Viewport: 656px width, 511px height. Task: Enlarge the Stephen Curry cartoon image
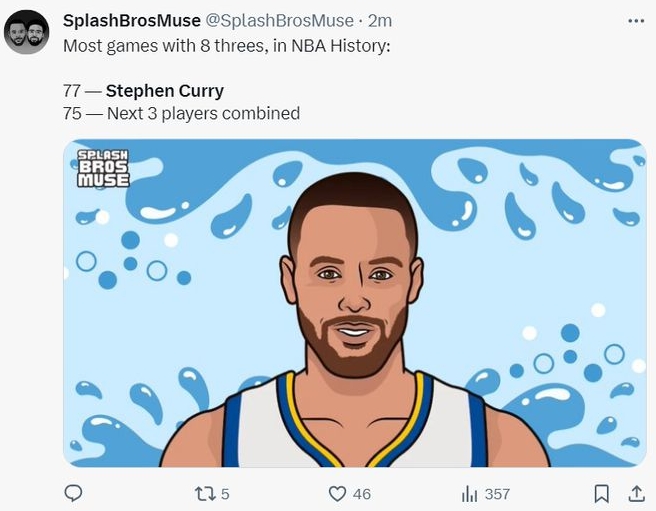(x=354, y=302)
